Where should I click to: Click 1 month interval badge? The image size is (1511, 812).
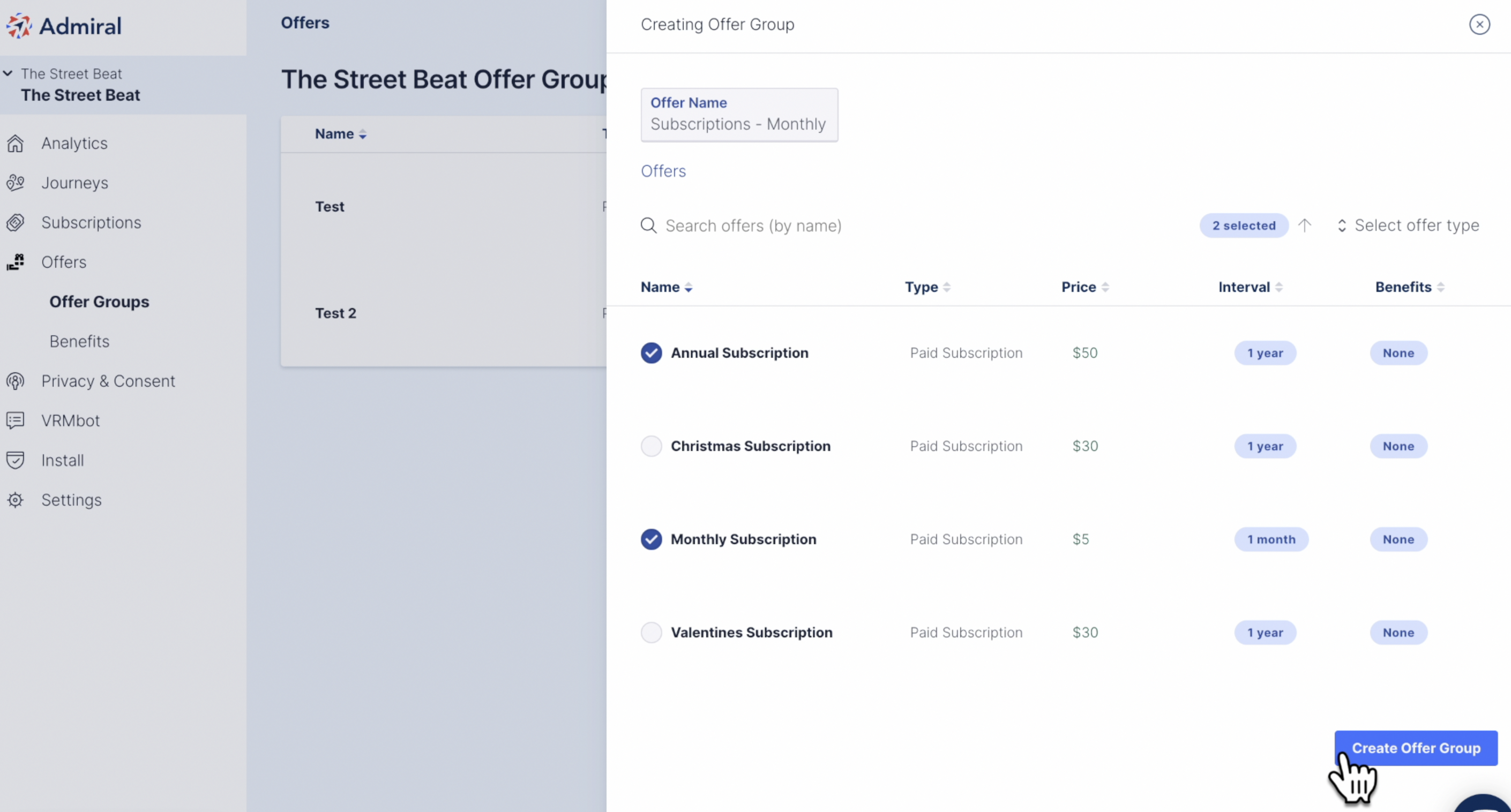pos(1271,539)
